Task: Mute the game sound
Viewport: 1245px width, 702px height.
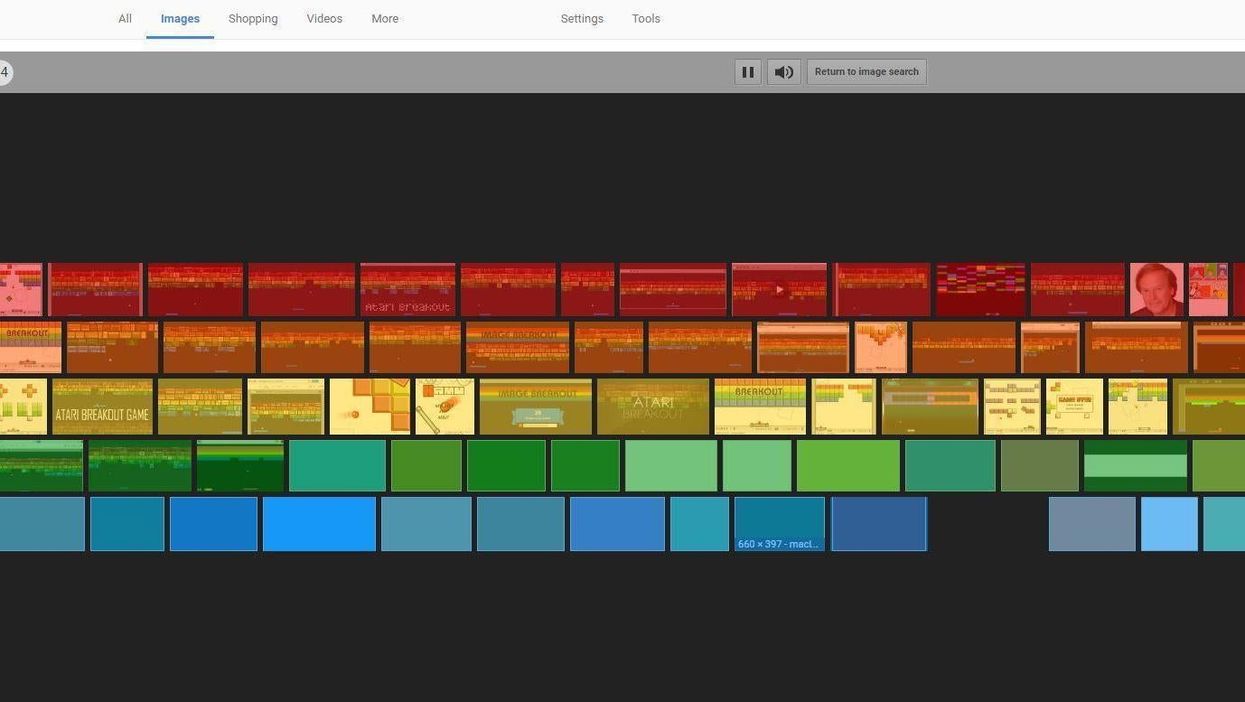Action: tap(784, 72)
